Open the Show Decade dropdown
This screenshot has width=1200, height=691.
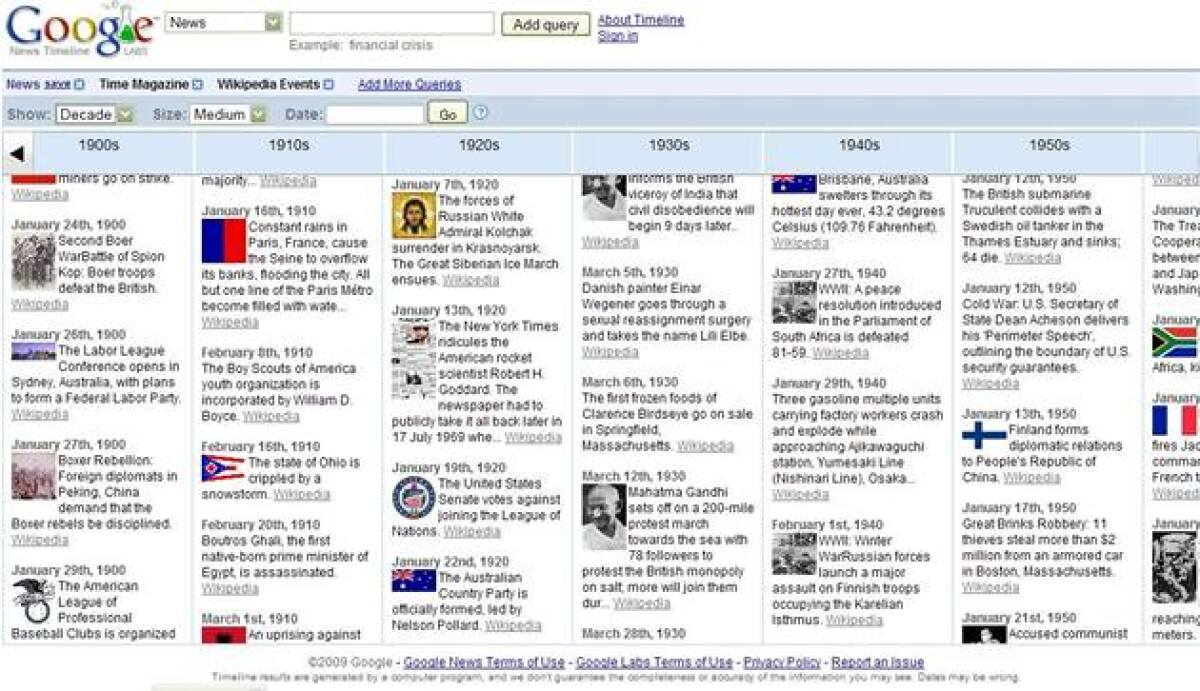click(x=95, y=115)
